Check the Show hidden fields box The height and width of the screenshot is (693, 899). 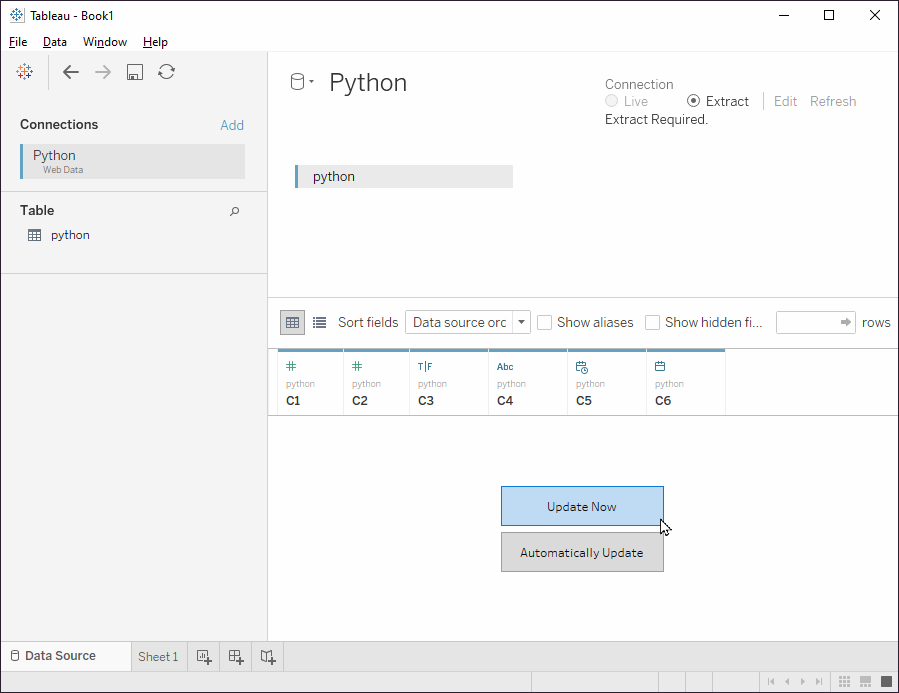click(x=653, y=322)
